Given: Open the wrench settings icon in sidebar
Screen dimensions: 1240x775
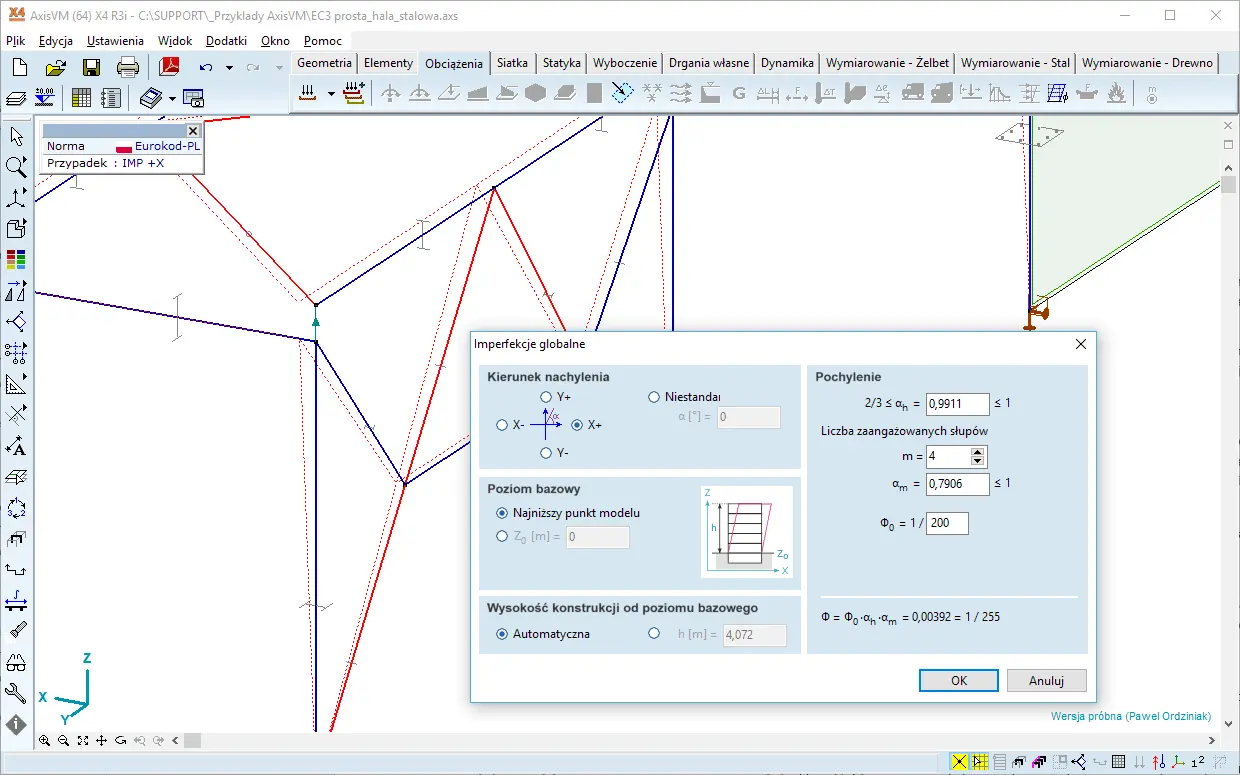Looking at the screenshot, I should tap(16, 693).
